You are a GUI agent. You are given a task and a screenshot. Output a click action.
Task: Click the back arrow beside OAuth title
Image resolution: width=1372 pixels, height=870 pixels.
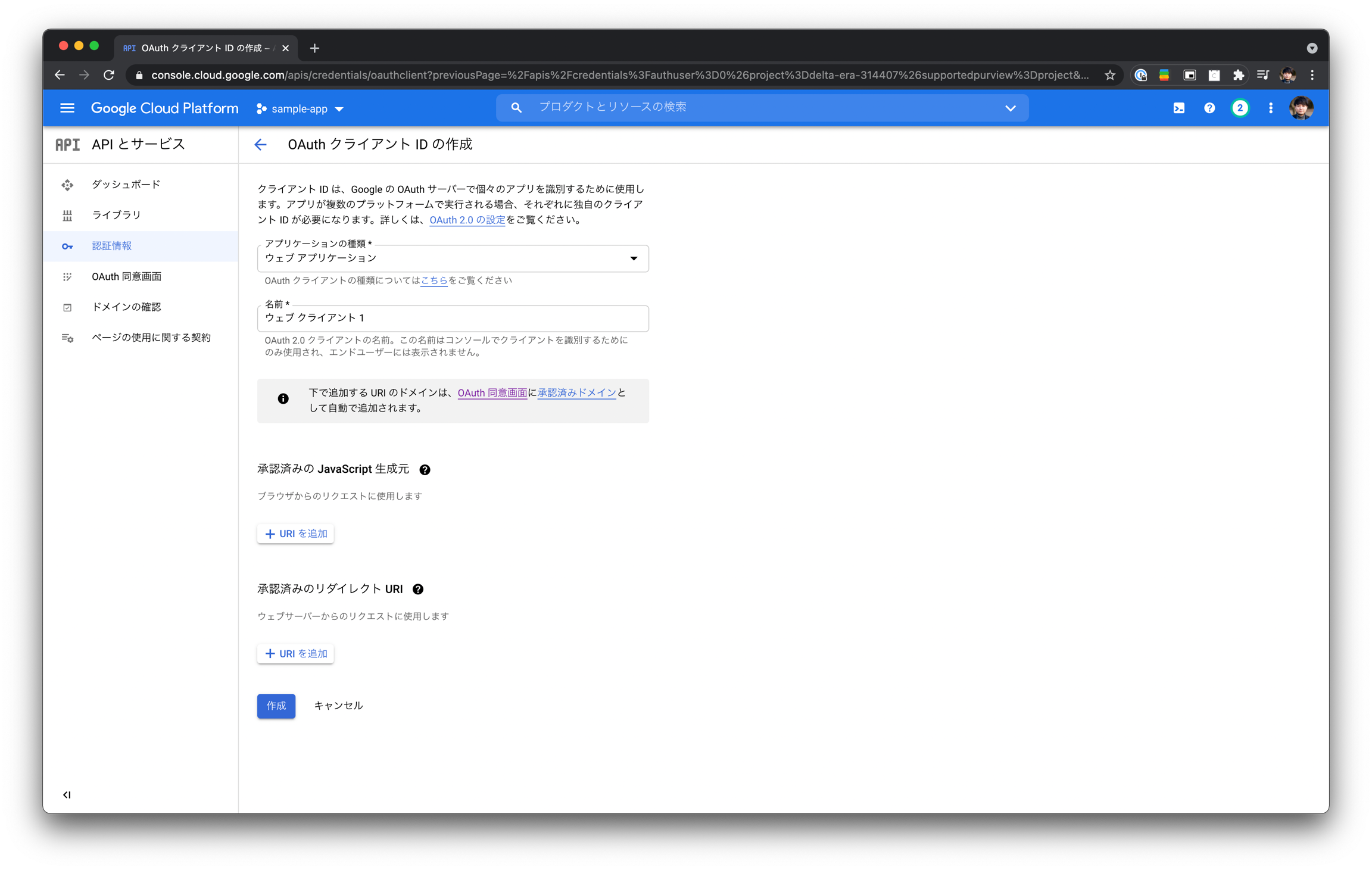tap(260, 145)
